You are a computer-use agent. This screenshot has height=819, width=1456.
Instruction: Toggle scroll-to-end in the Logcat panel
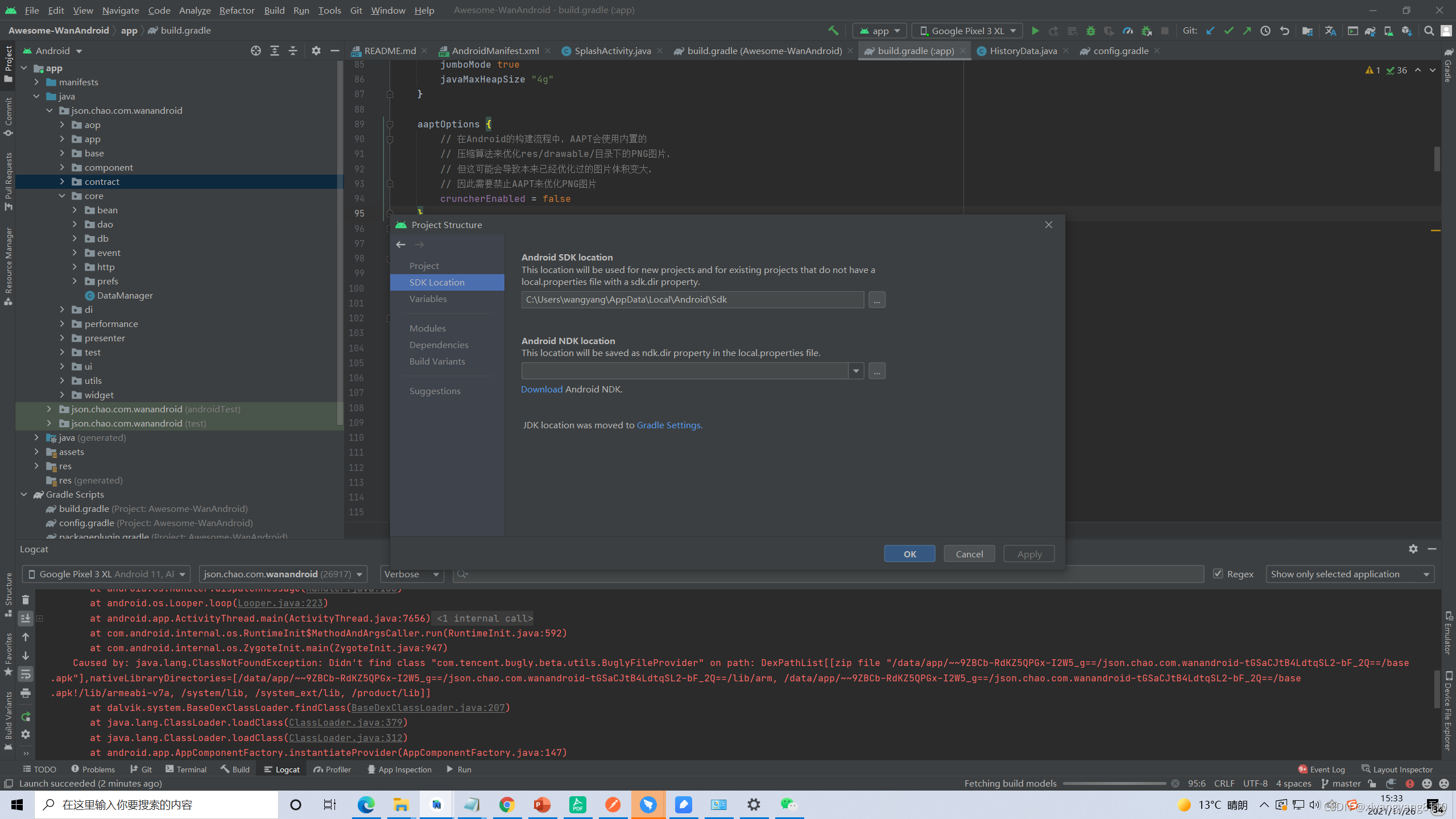coord(26,618)
